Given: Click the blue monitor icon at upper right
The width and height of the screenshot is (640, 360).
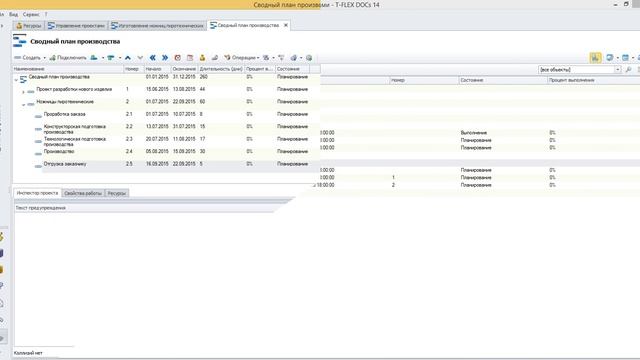Looking at the screenshot, I should (609, 58).
